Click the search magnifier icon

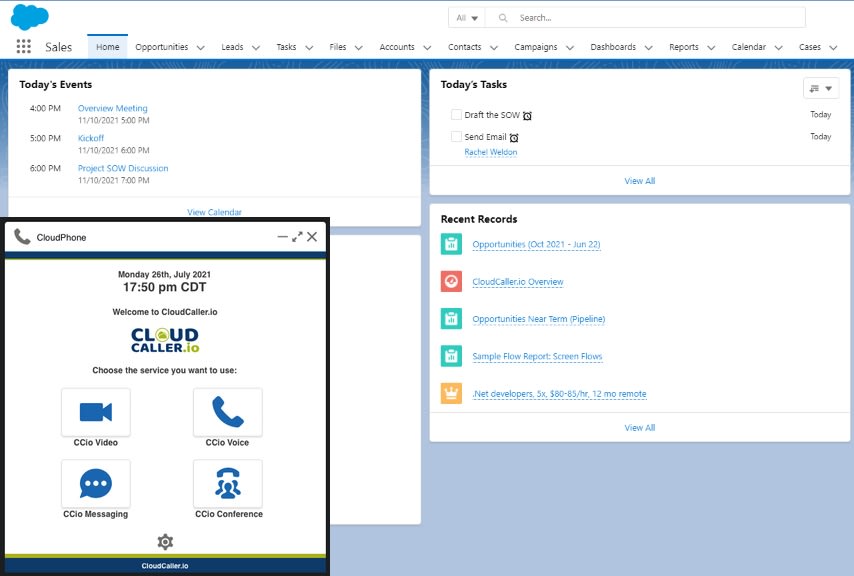503,18
